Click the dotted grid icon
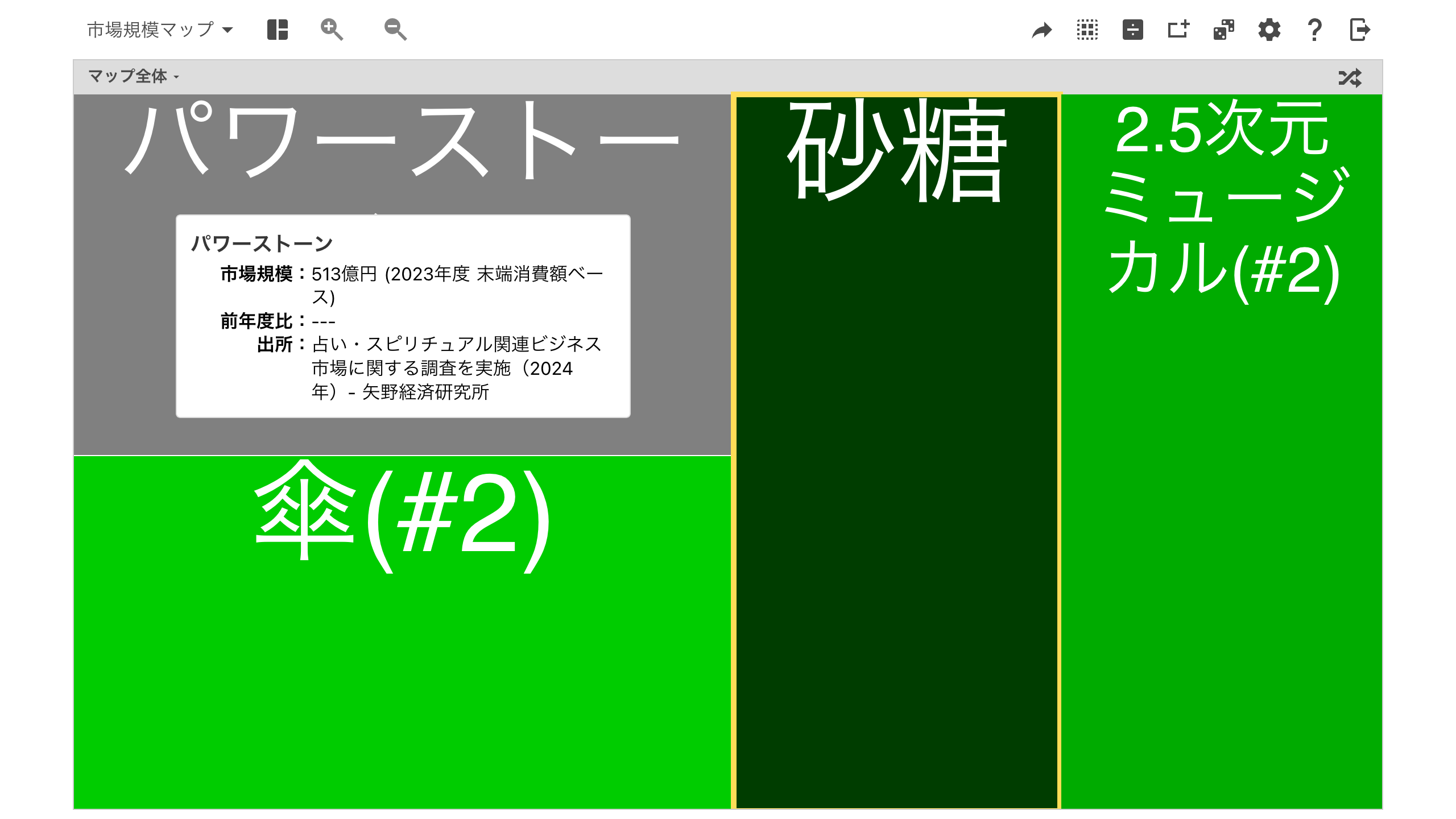Screen dimensions: 1456x819 (x=1087, y=30)
